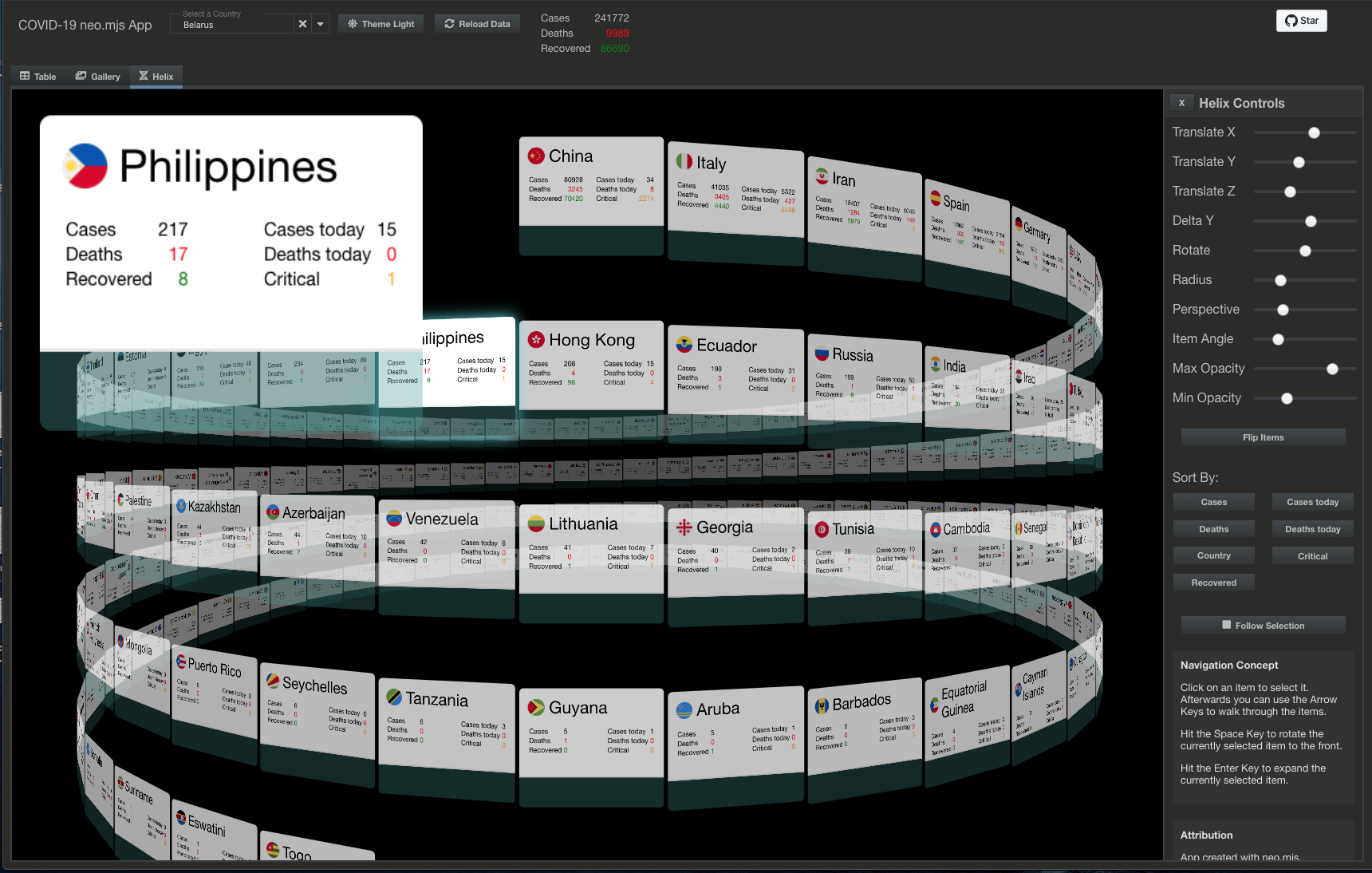
Task: Sort by Deaths today
Action: [x=1312, y=529]
